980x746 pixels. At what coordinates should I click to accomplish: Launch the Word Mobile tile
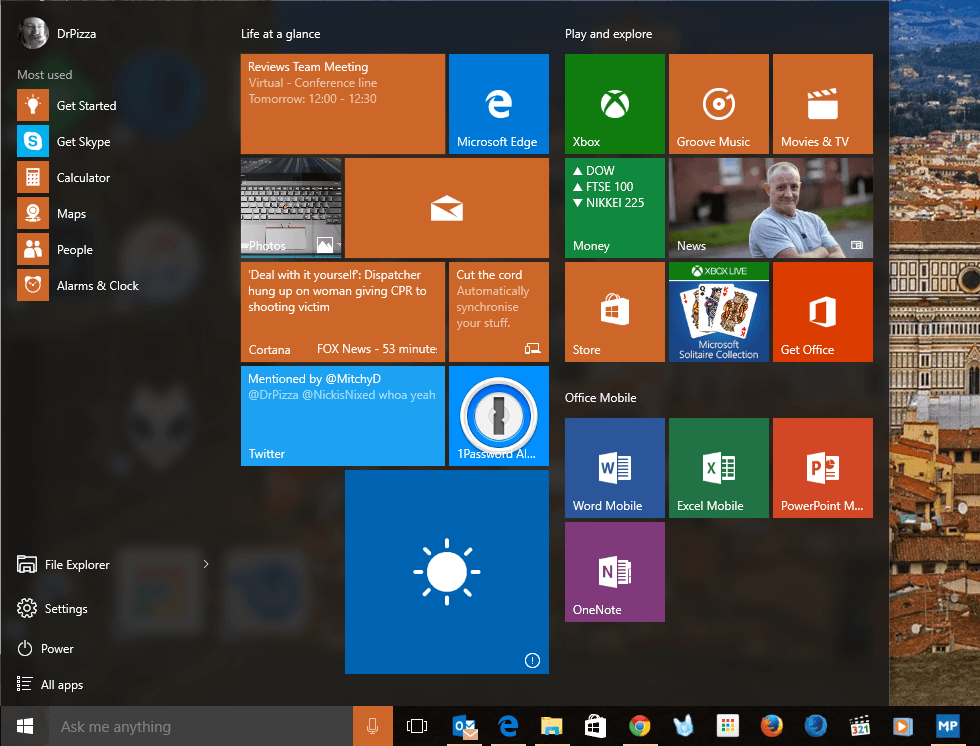coord(615,468)
